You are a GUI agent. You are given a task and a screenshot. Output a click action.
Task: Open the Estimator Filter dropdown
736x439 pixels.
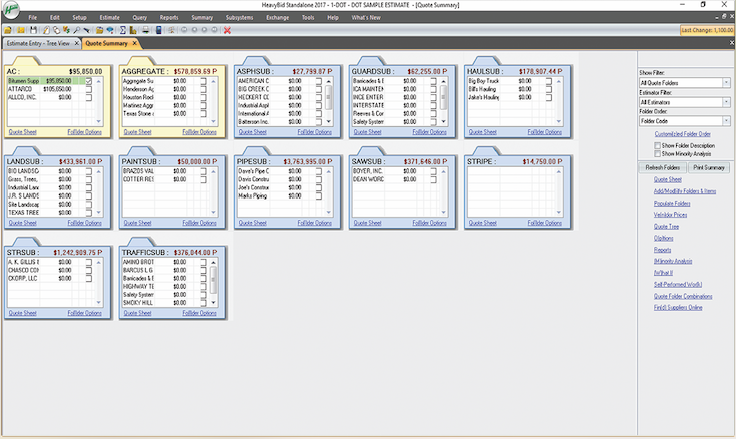pyautogui.click(x=726, y=101)
